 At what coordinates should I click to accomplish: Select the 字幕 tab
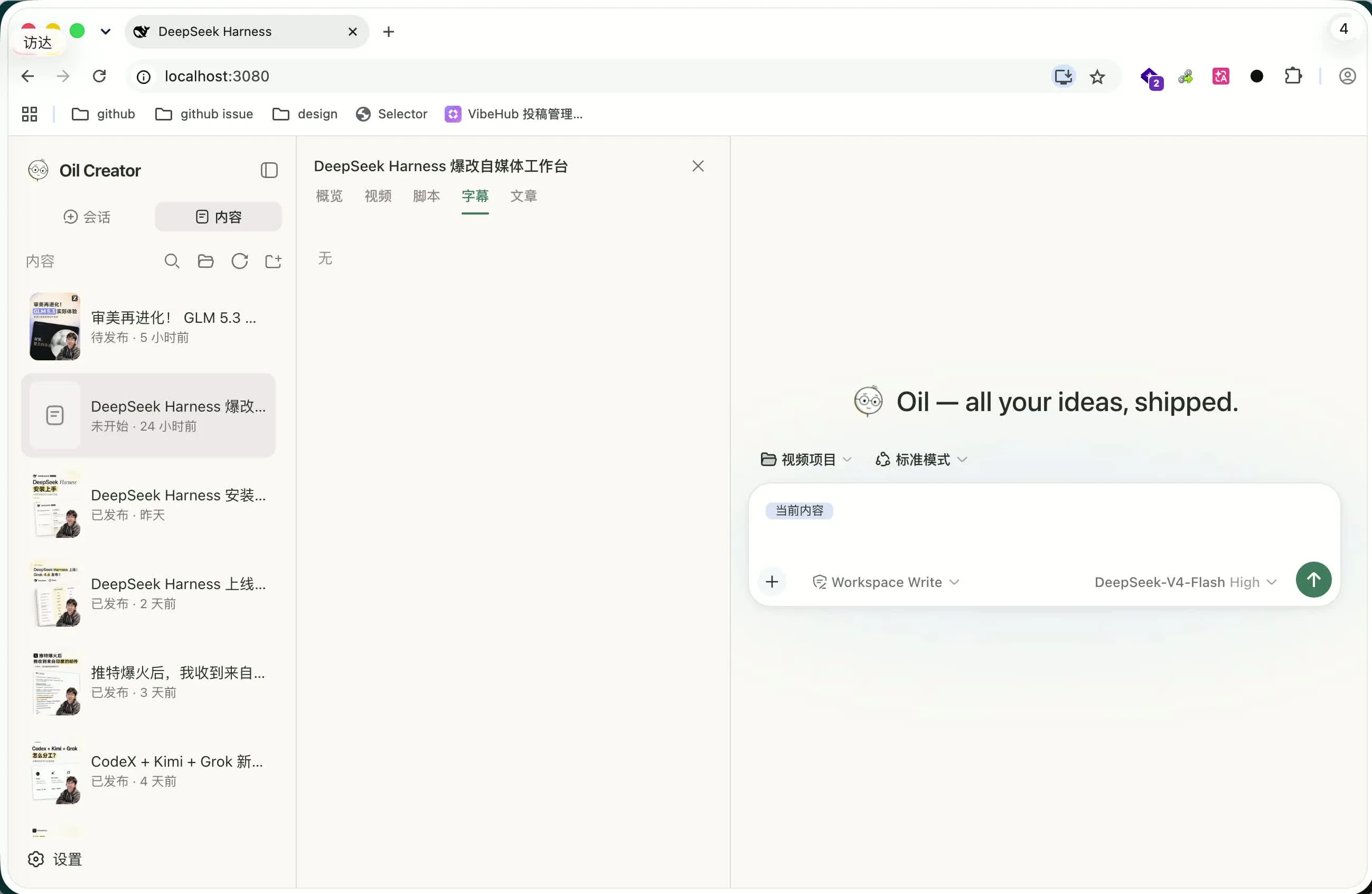point(475,196)
